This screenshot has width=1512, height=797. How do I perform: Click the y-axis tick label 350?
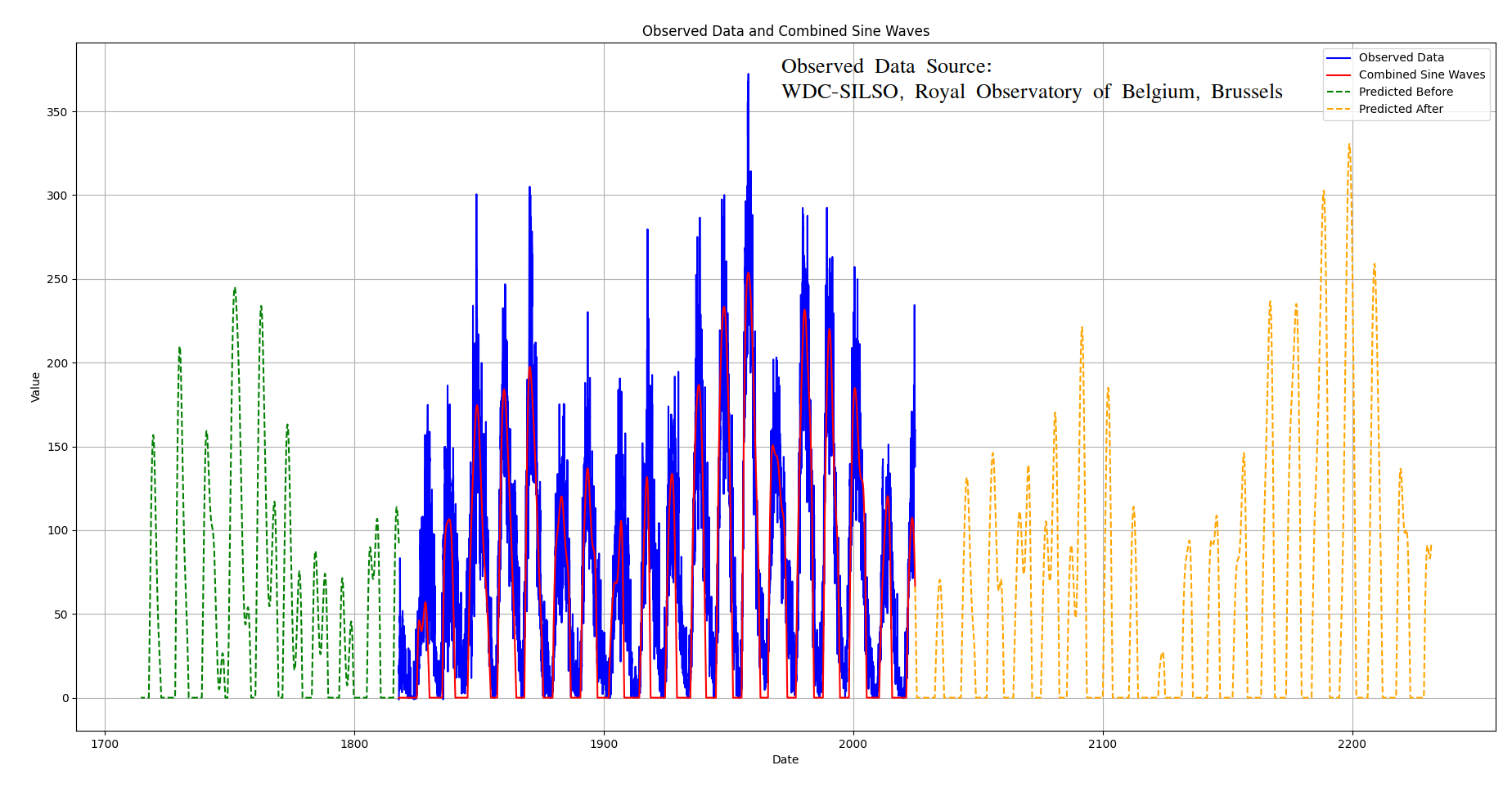[x=59, y=112]
